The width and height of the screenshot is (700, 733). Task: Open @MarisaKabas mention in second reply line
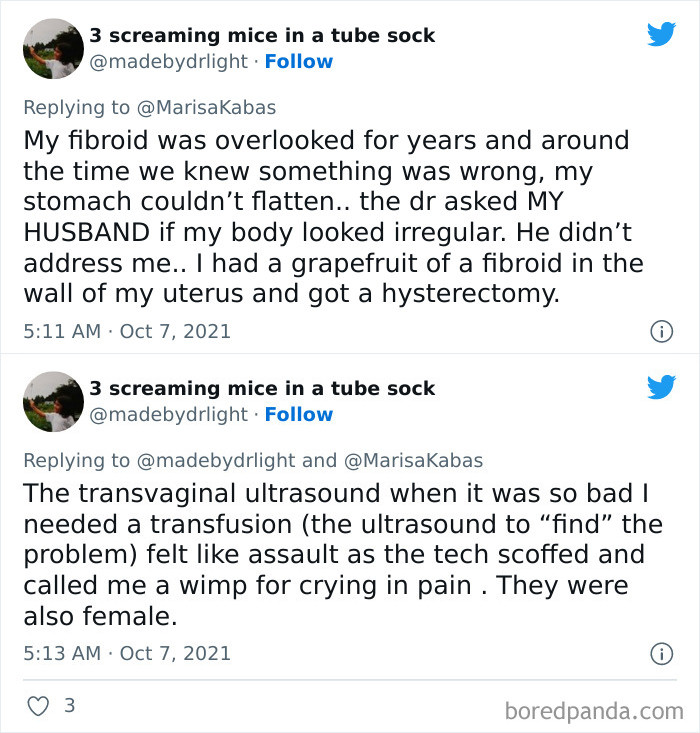414,461
